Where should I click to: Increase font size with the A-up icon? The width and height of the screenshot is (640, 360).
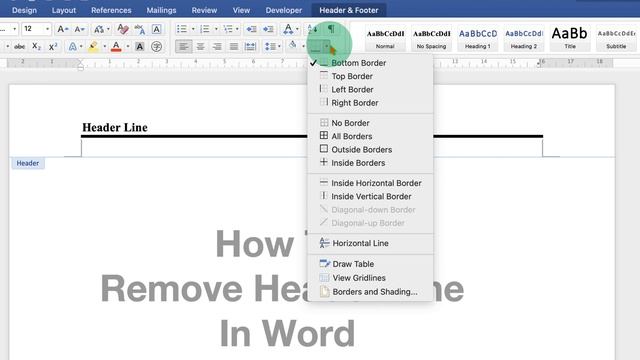[x=62, y=29]
